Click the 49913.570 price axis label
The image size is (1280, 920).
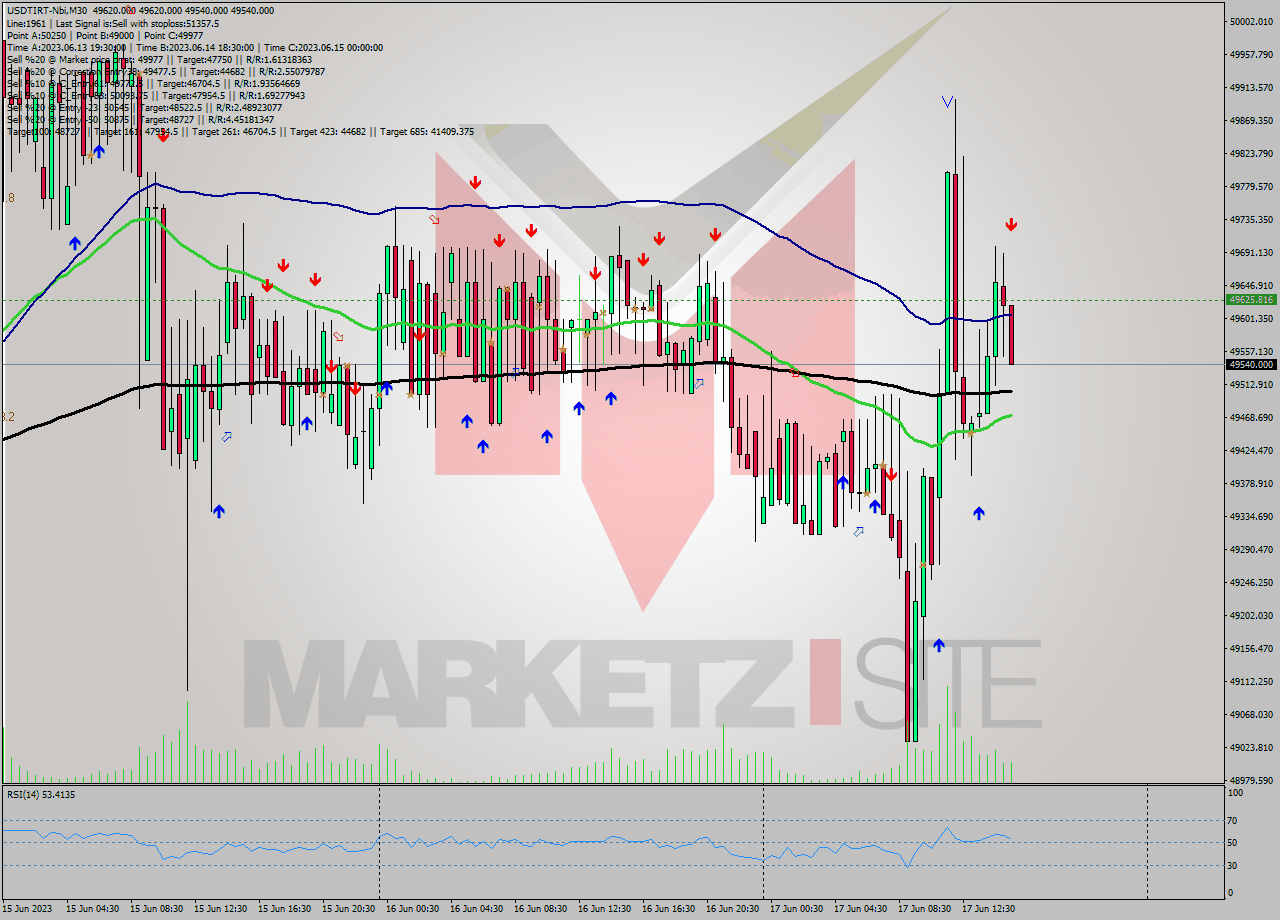tap(1253, 87)
